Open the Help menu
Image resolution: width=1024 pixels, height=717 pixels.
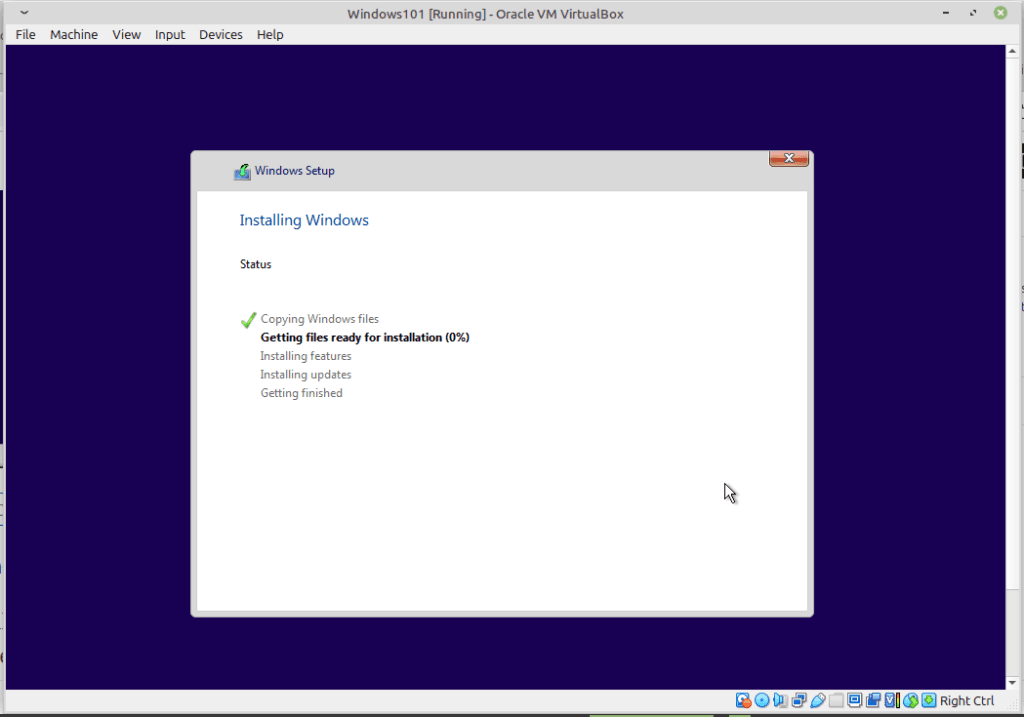click(x=270, y=35)
